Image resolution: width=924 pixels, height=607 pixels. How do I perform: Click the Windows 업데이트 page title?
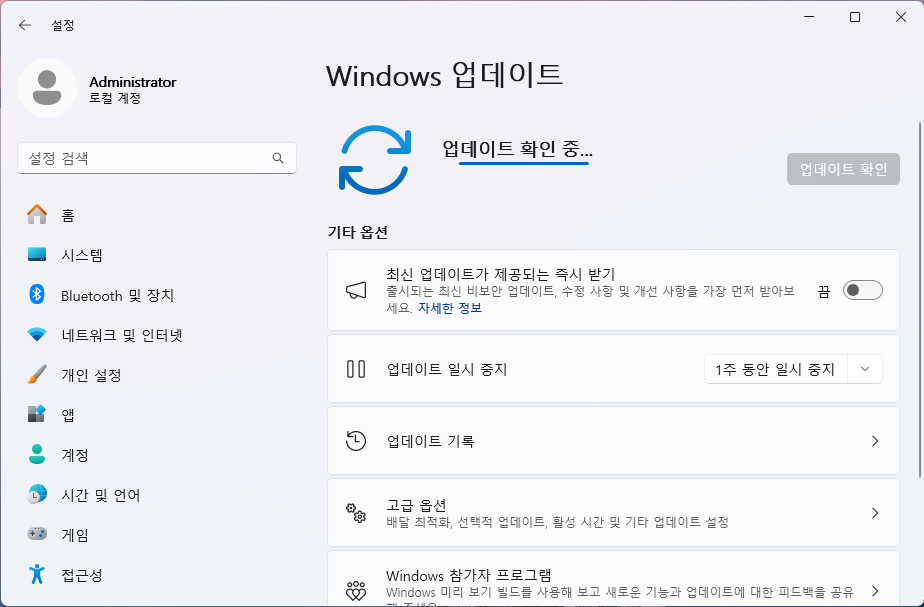coord(444,75)
